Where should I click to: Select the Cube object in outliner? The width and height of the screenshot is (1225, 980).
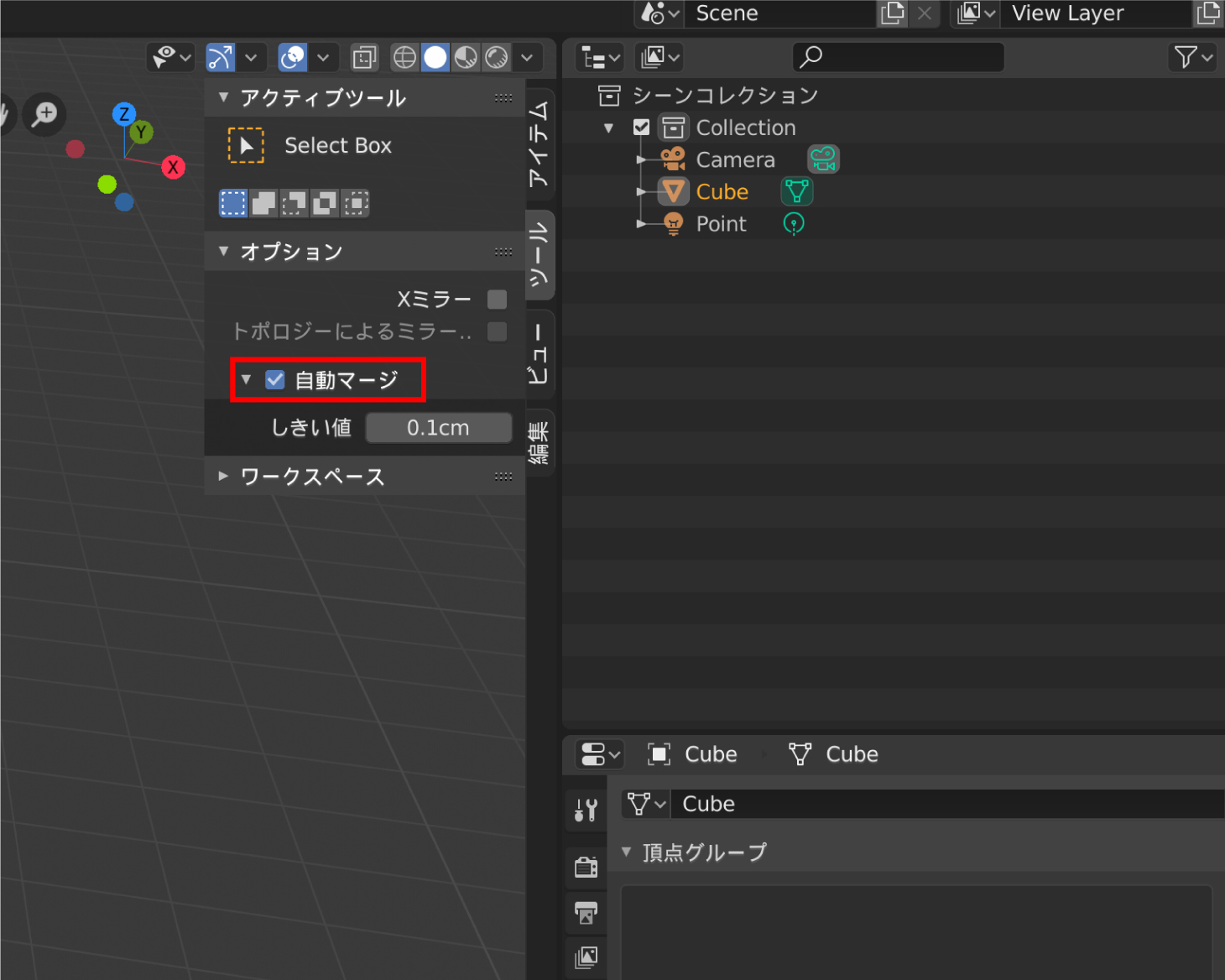[x=722, y=192]
